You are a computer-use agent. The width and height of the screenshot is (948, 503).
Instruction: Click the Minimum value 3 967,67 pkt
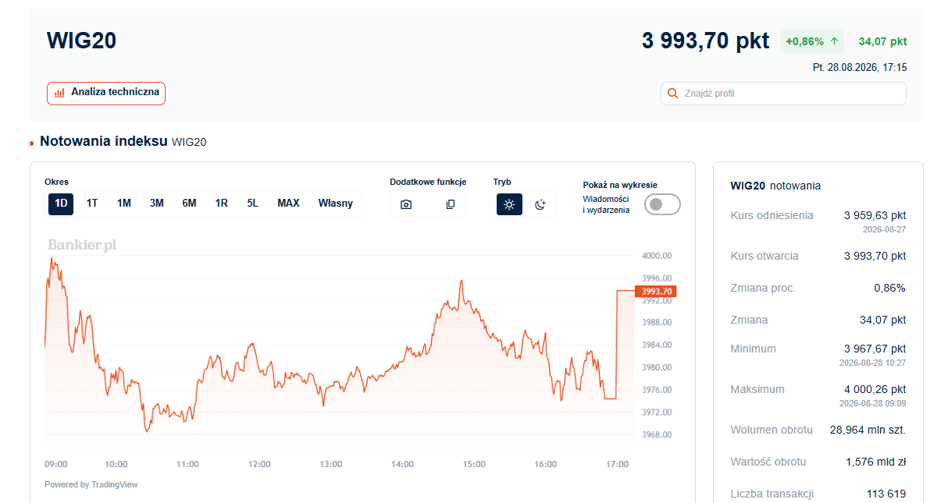(875, 349)
